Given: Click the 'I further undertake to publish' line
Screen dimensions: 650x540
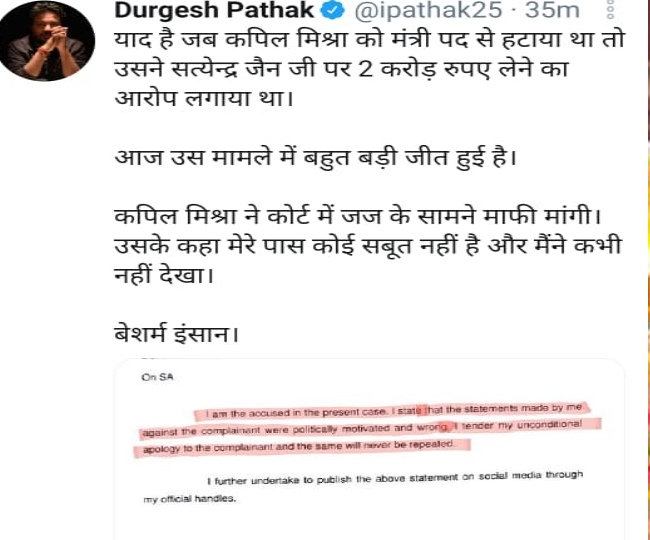Looking at the screenshot, I should tap(395, 478).
